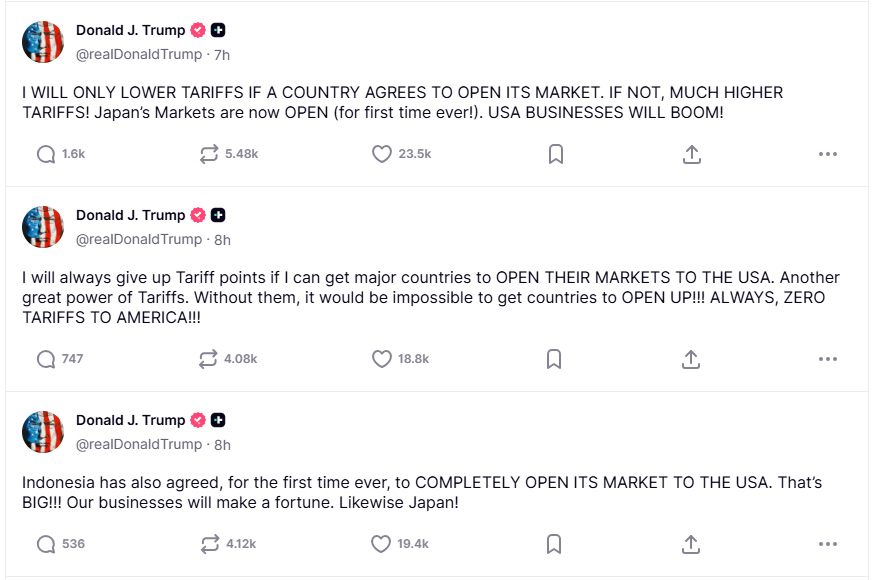873x580 pixels.
Task: Bookmark the 'ZERO TARIFFS TO AMERICA' post
Action: pos(555,359)
